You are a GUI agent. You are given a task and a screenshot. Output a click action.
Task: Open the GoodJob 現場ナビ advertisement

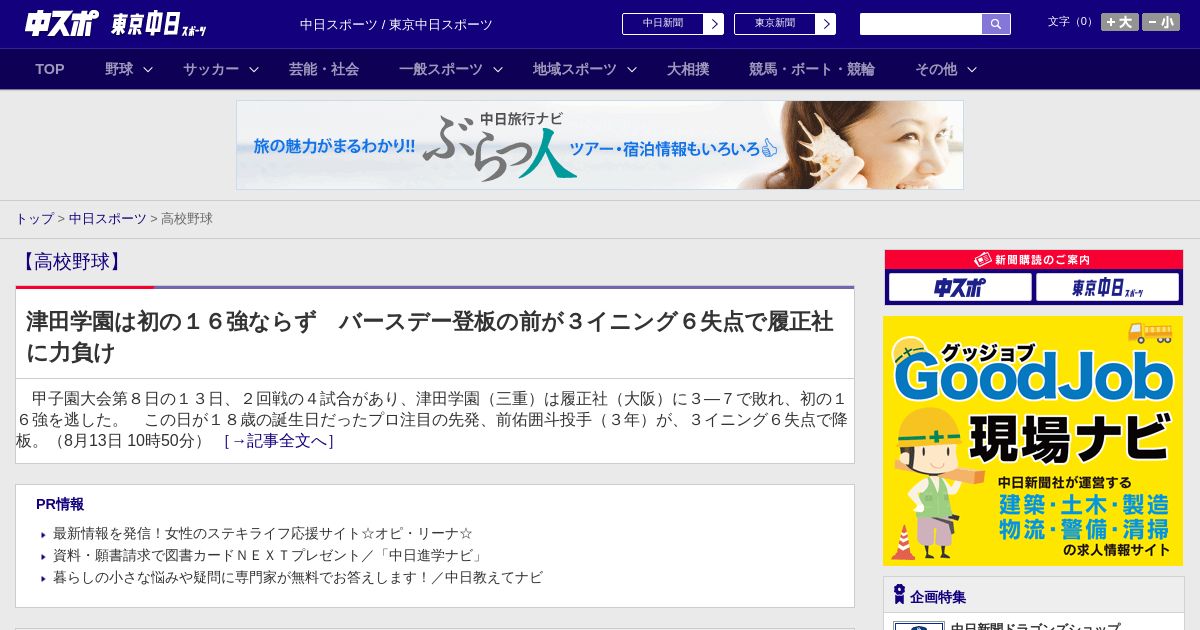(x=1033, y=441)
